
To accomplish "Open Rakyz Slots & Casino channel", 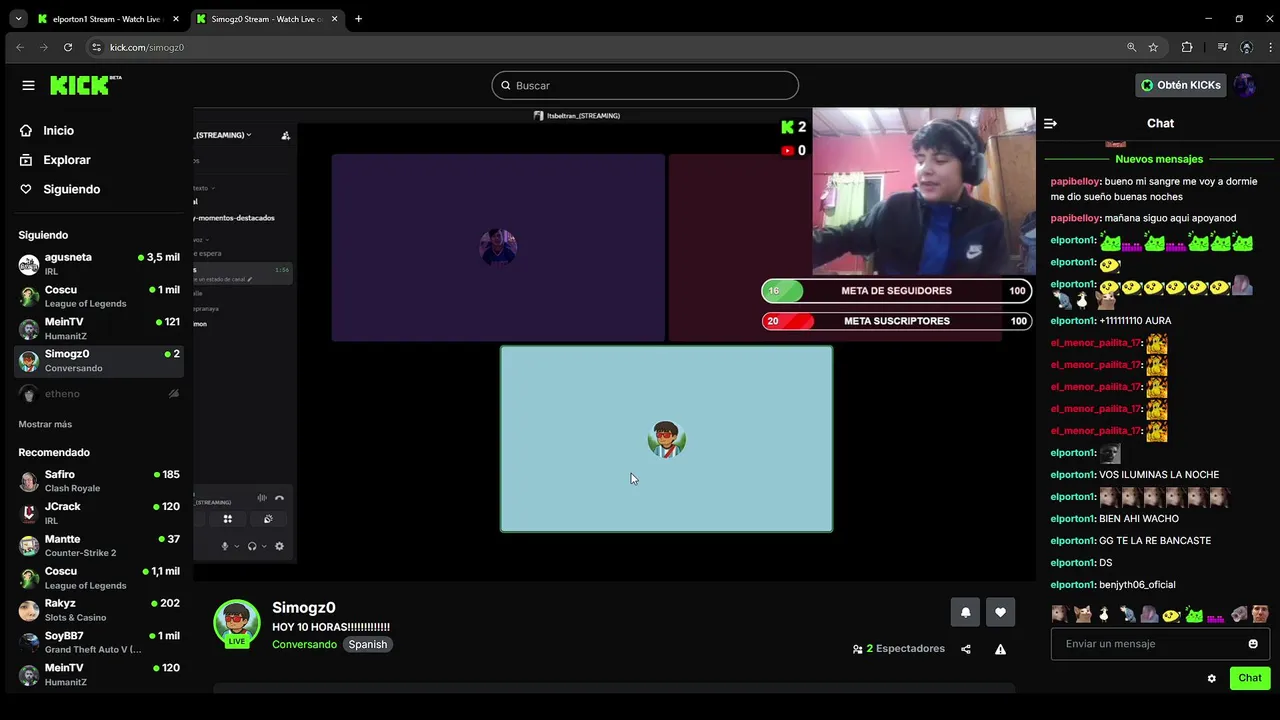I will [99, 610].
